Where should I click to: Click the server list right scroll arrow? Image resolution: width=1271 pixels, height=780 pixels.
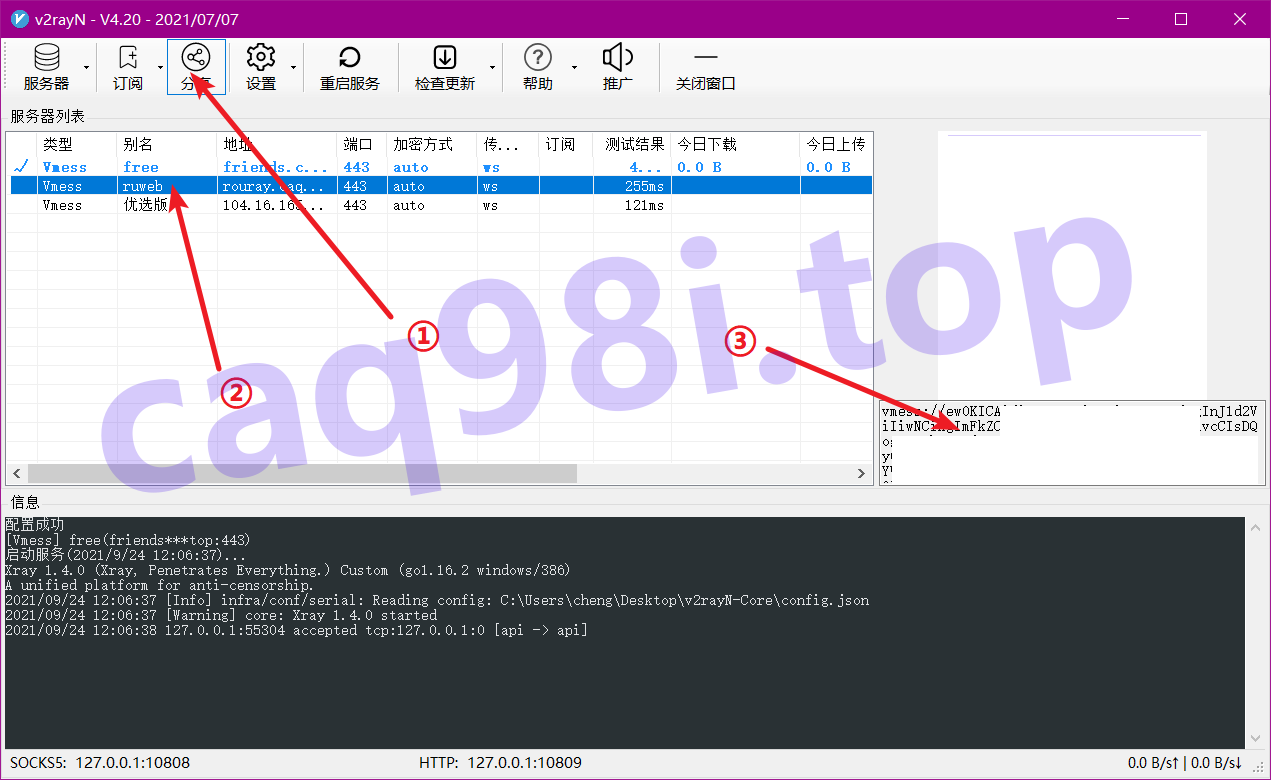point(862,474)
